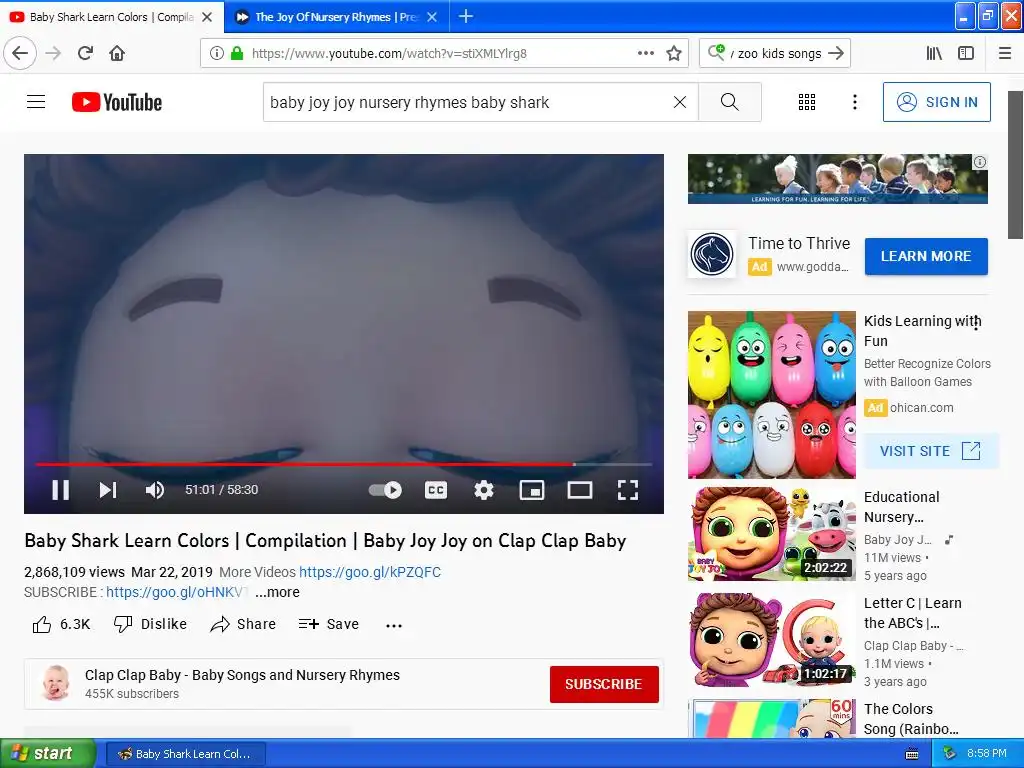Click the Dislike button
The image size is (1024, 768).
(x=150, y=624)
